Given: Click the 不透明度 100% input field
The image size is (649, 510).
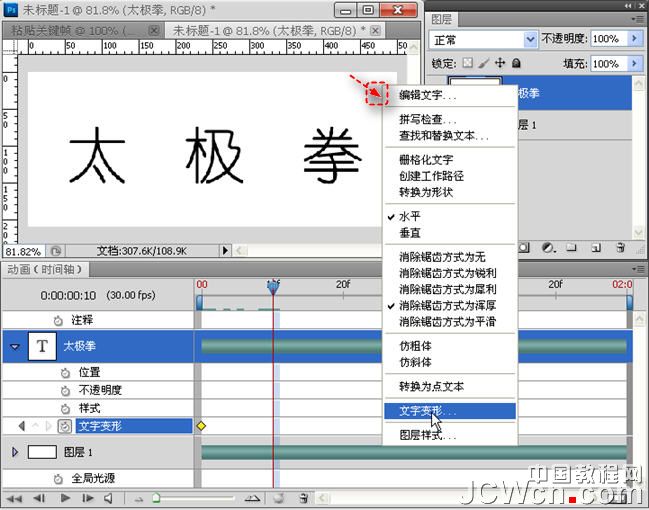Looking at the screenshot, I should click(x=609, y=39).
